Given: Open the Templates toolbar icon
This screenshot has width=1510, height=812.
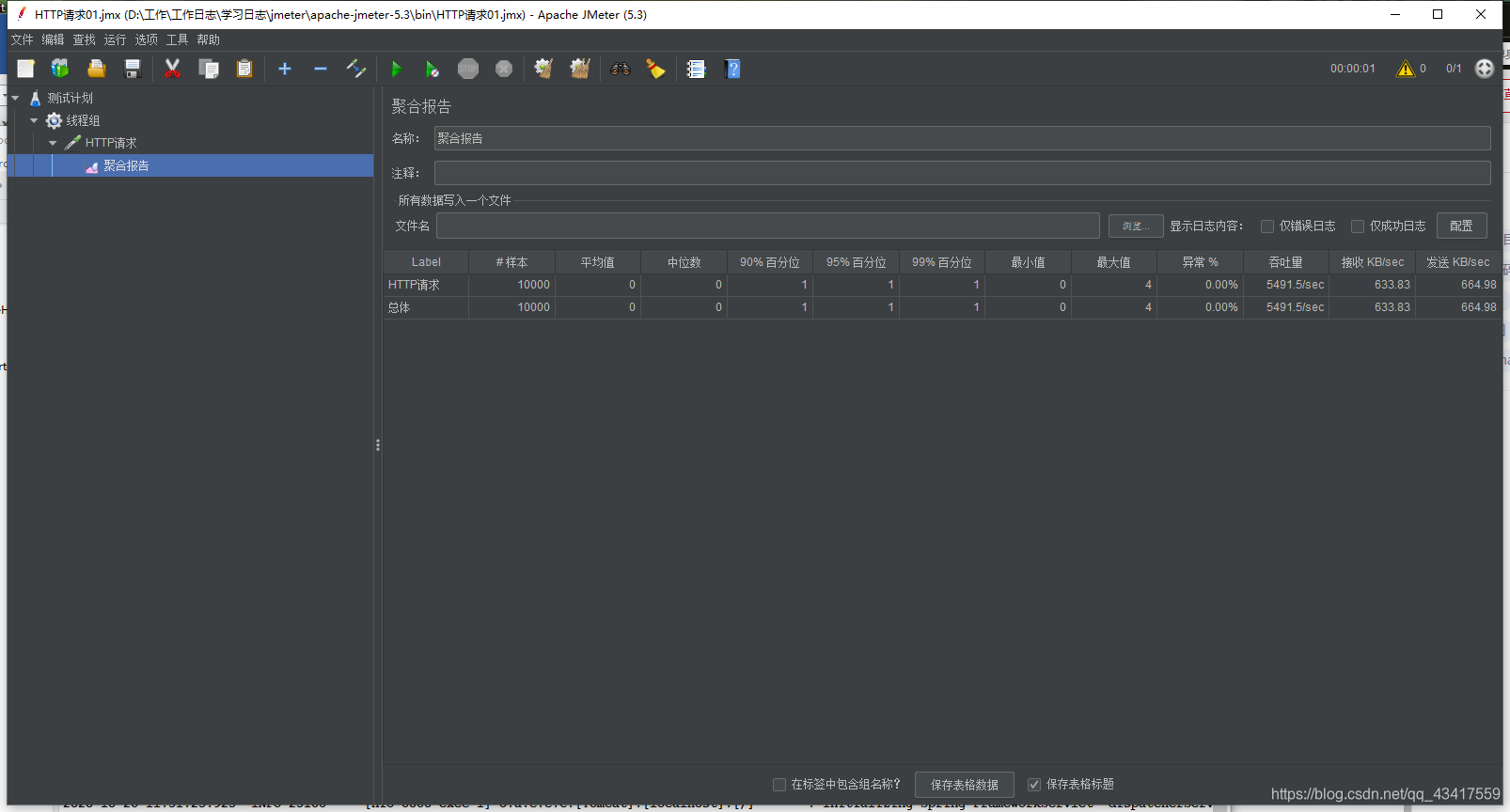Looking at the screenshot, I should pos(60,69).
